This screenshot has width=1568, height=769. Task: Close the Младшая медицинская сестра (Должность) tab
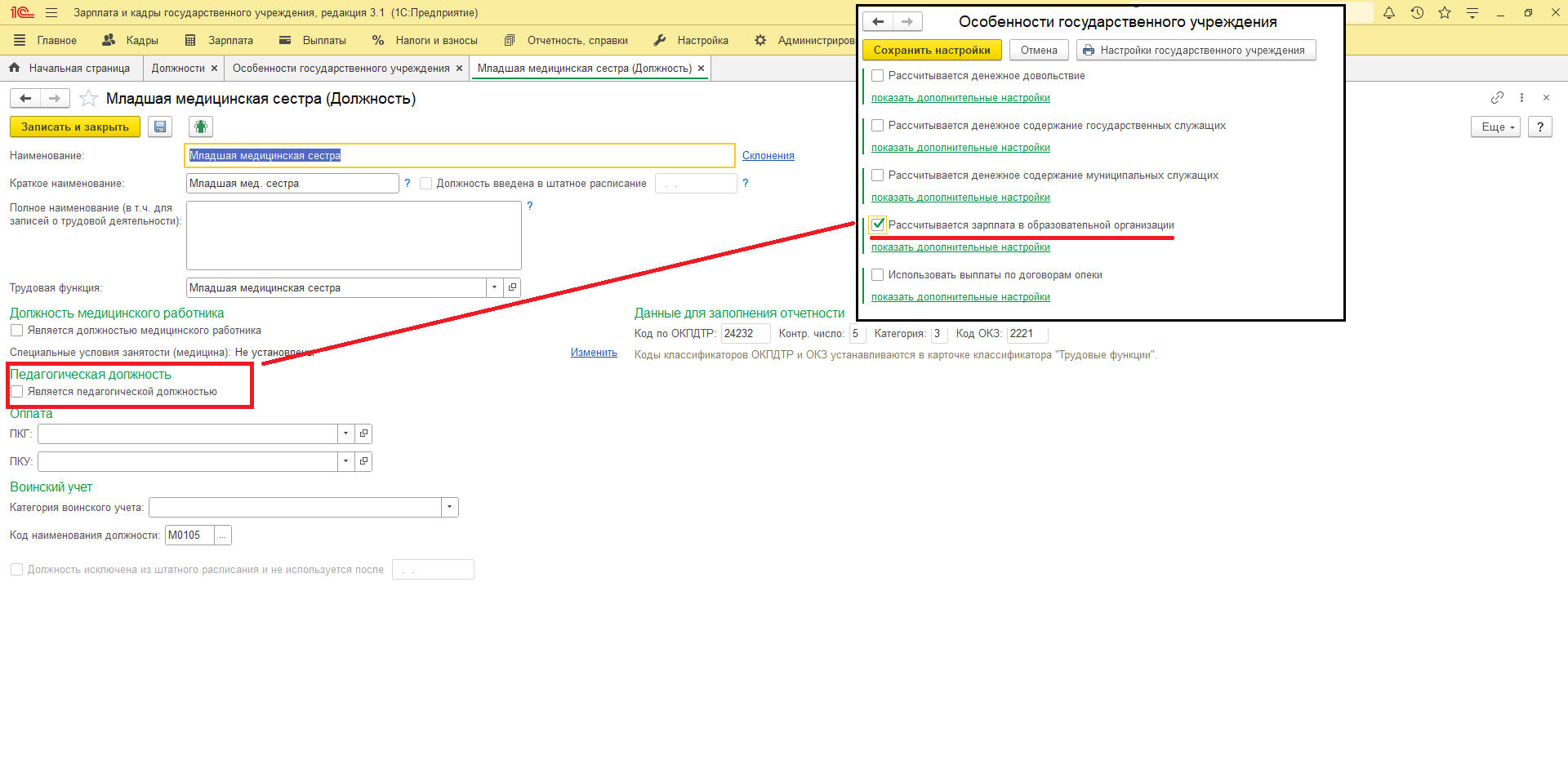pyautogui.click(x=701, y=69)
